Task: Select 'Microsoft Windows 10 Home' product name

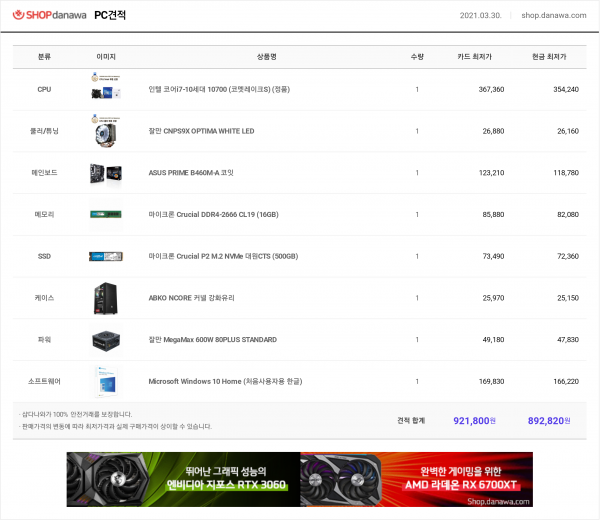Action: [225, 381]
